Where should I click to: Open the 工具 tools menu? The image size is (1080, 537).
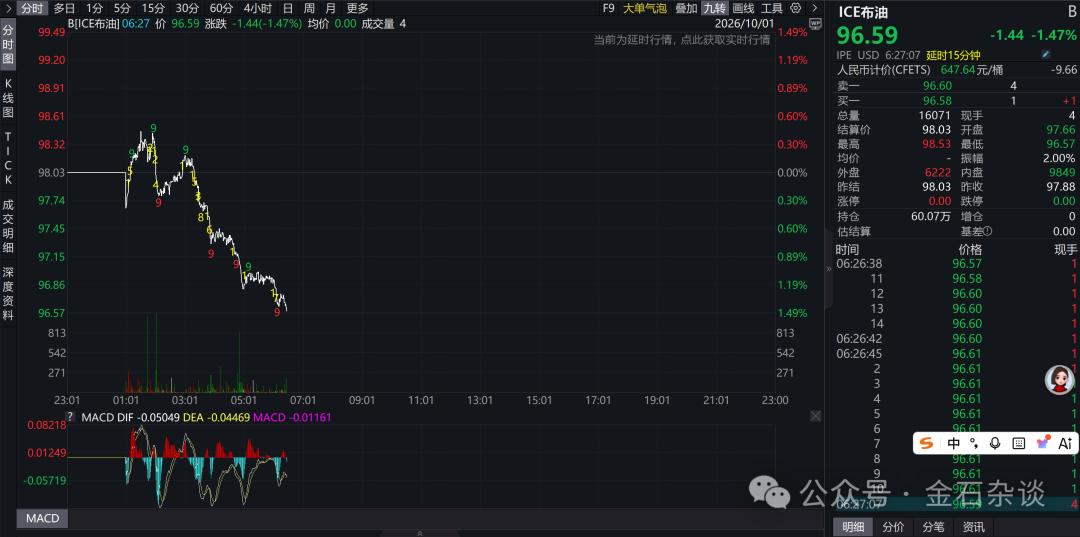(772, 8)
